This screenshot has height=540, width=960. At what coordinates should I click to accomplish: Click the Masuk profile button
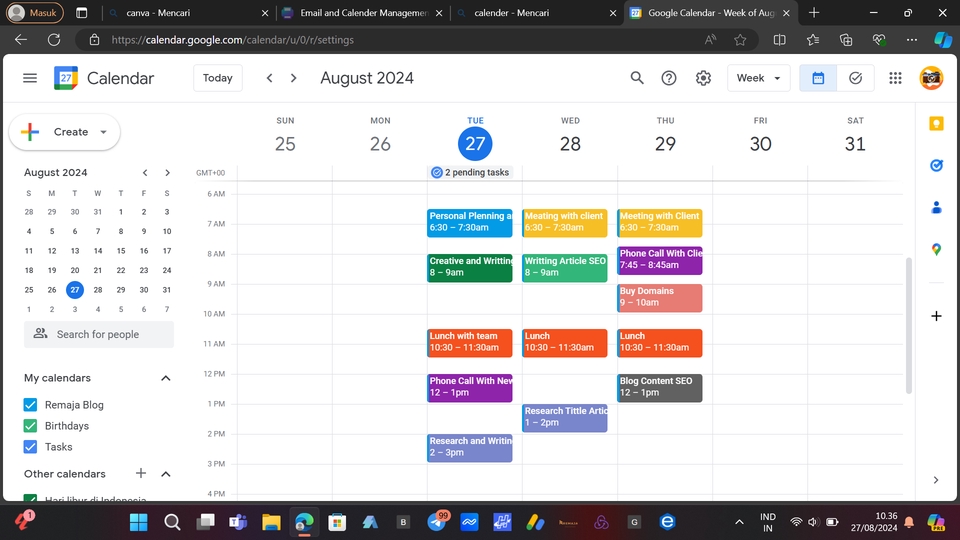pos(35,13)
